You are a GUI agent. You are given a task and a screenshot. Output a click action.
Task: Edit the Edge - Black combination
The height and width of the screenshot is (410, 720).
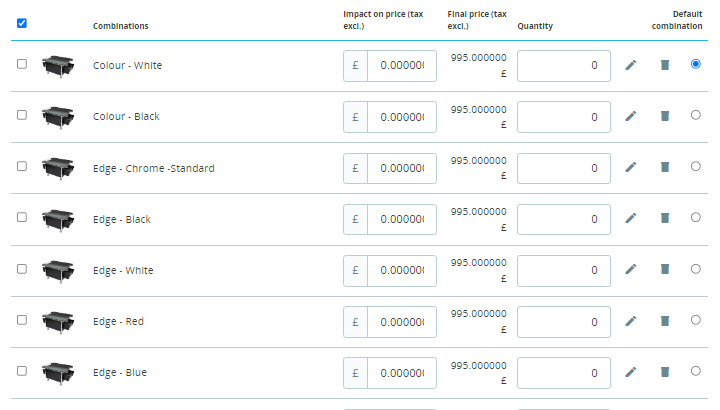point(630,218)
